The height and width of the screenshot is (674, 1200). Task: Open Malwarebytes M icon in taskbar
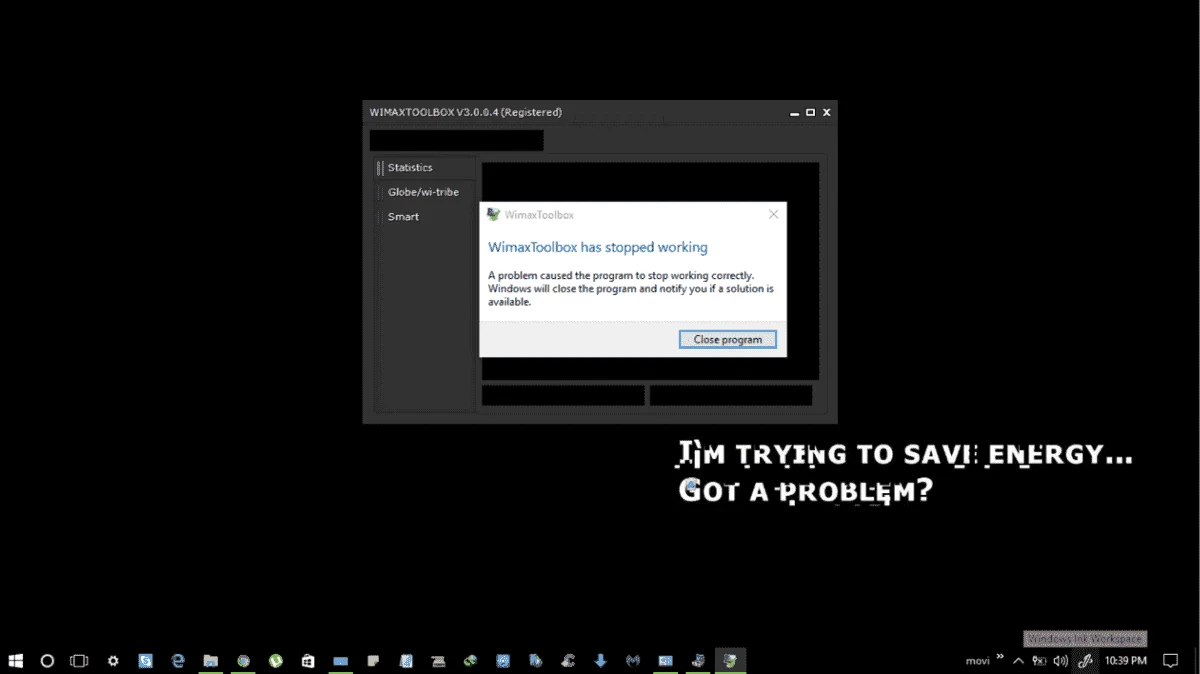coord(633,661)
